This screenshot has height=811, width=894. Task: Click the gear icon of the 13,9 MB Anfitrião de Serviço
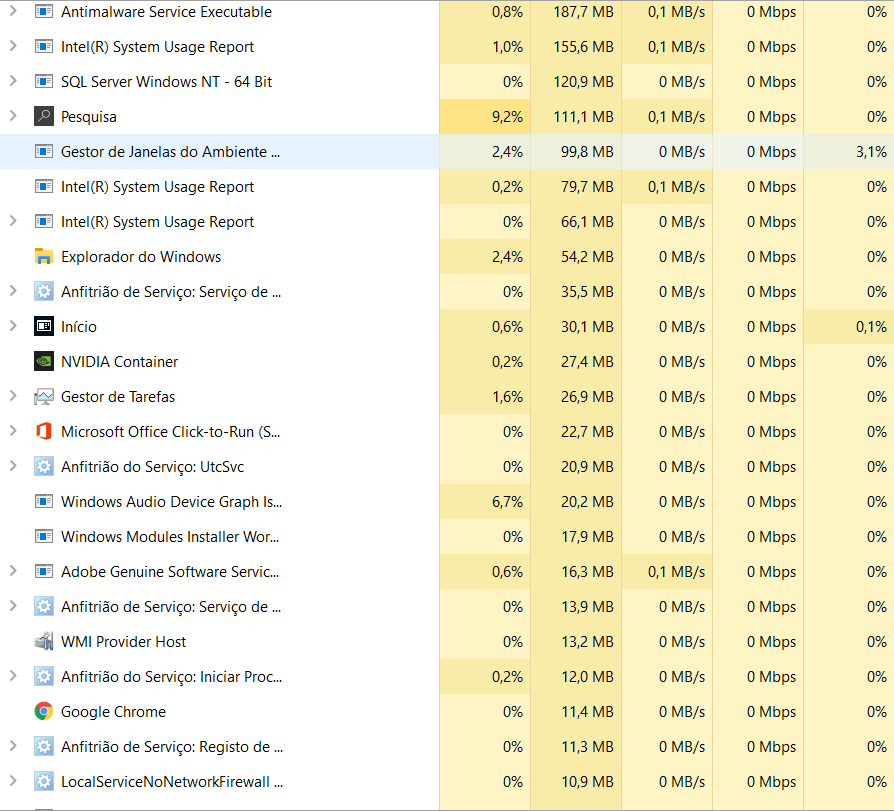[x=44, y=606]
